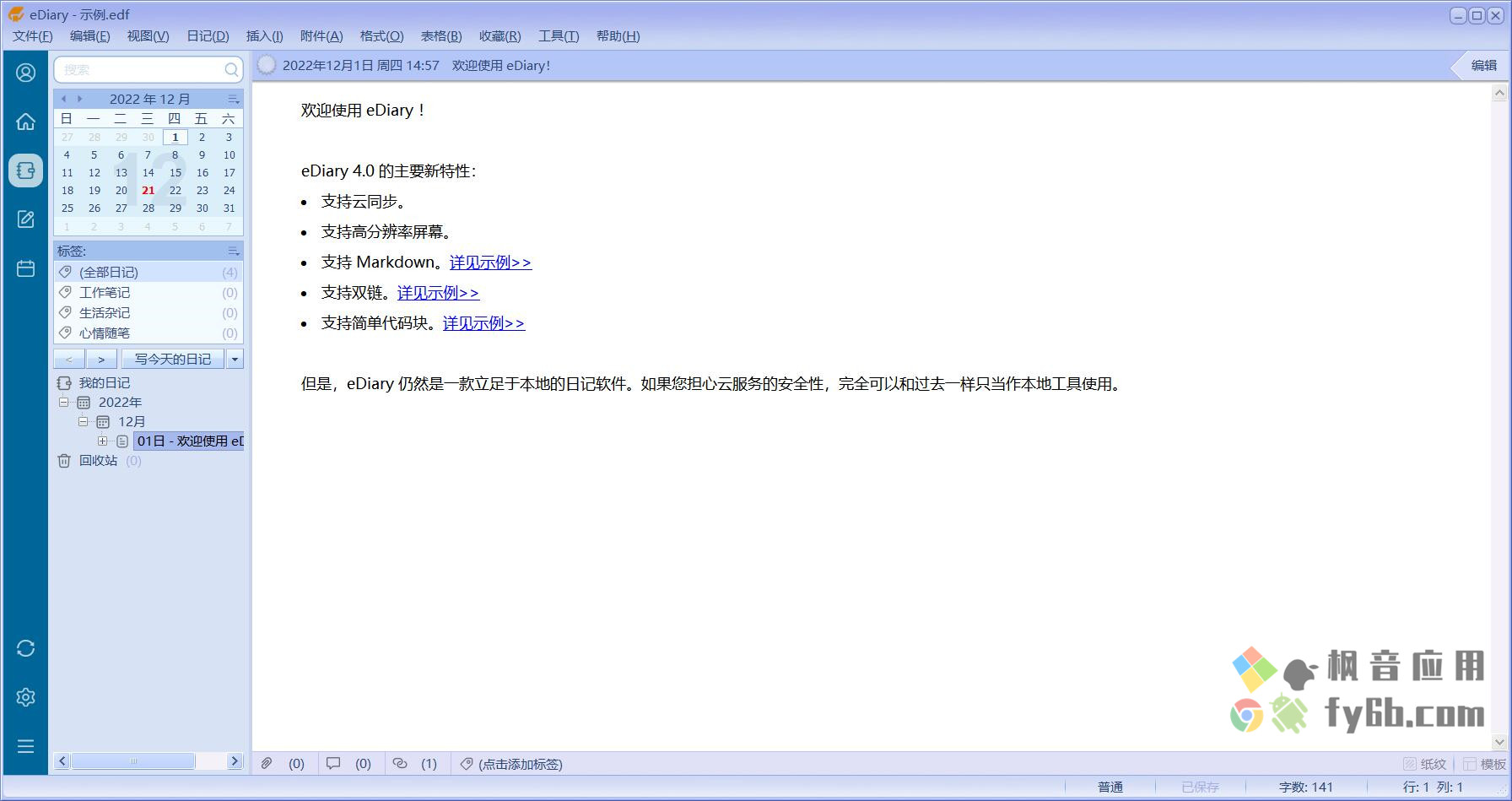Toggle the 模板 template option
Screen dimensions: 1512x801
tap(1484, 764)
